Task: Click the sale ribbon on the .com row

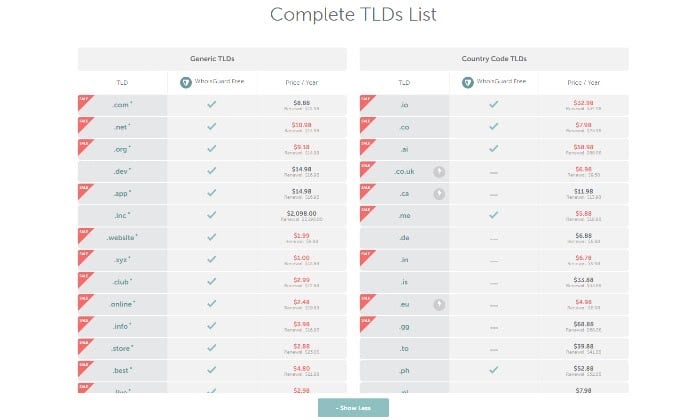Action: [x=85, y=102]
